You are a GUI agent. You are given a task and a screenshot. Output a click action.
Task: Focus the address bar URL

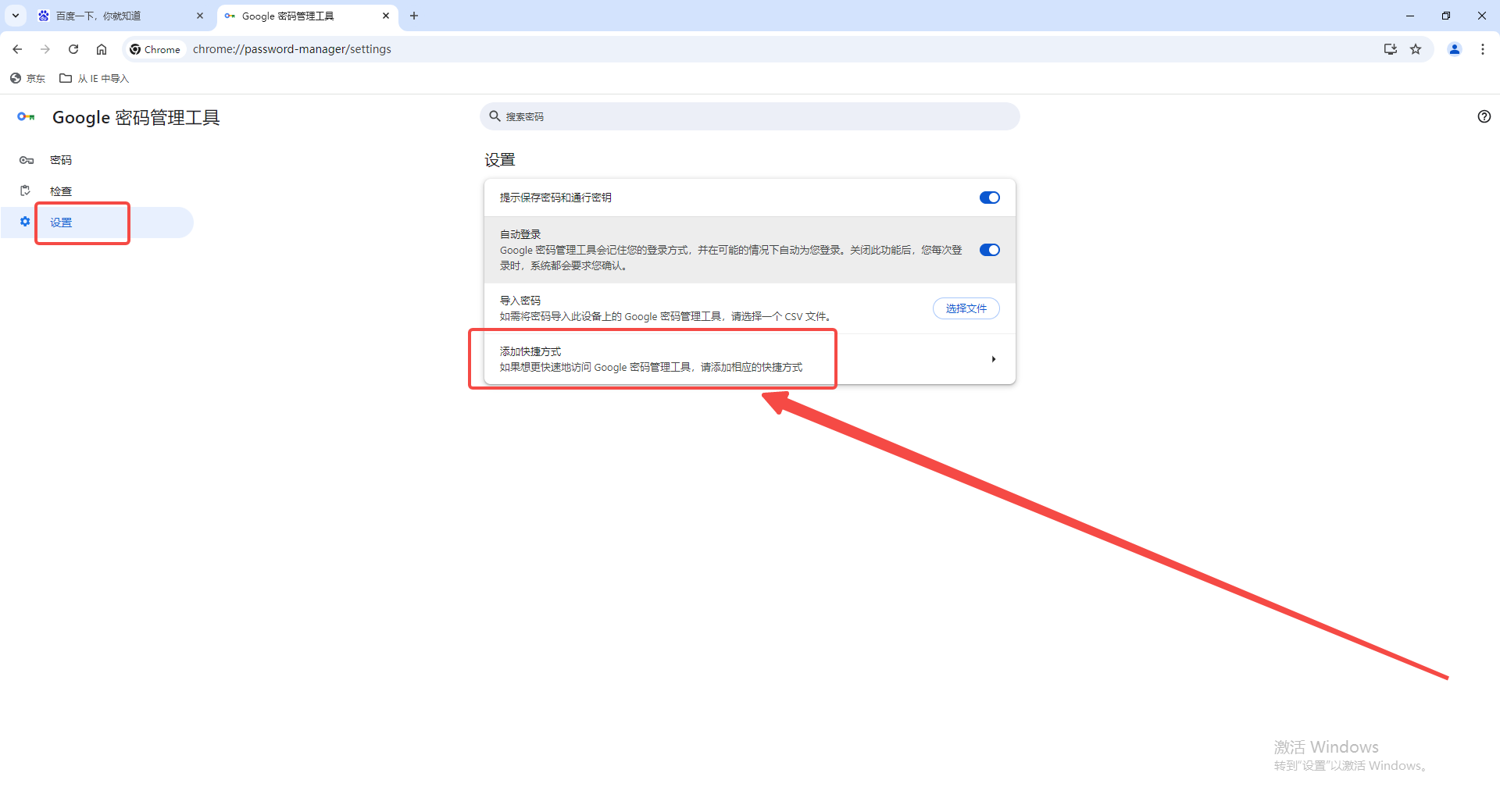tap(292, 49)
